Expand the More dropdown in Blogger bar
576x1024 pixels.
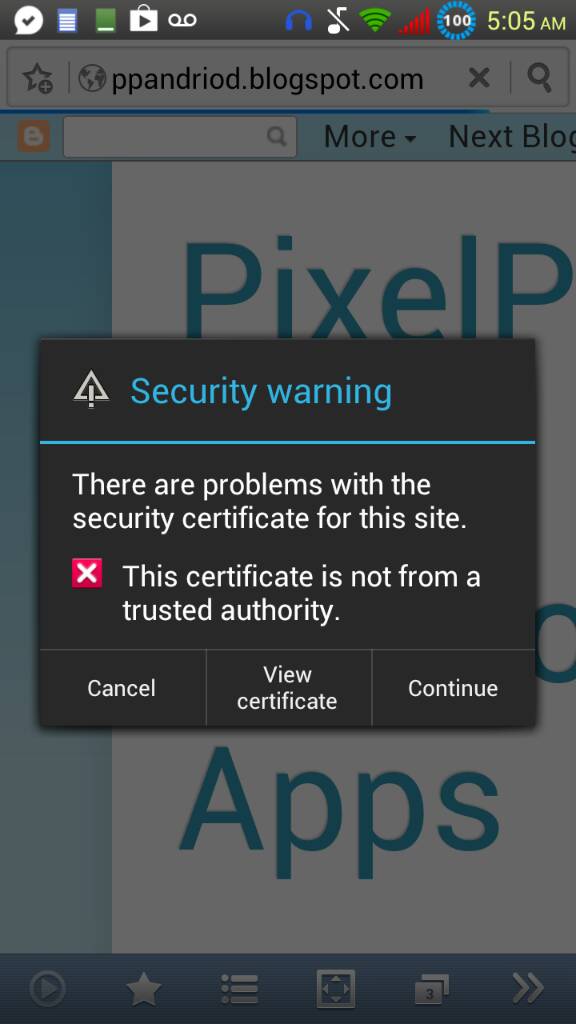point(370,137)
